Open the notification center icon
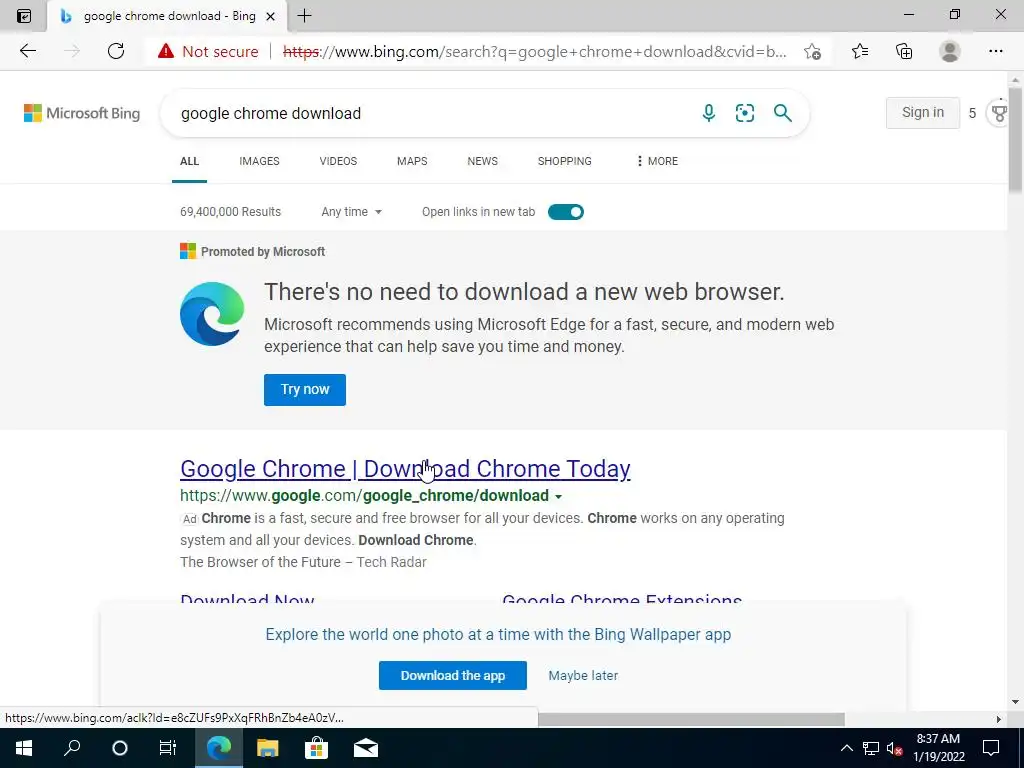 pyautogui.click(x=991, y=748)
